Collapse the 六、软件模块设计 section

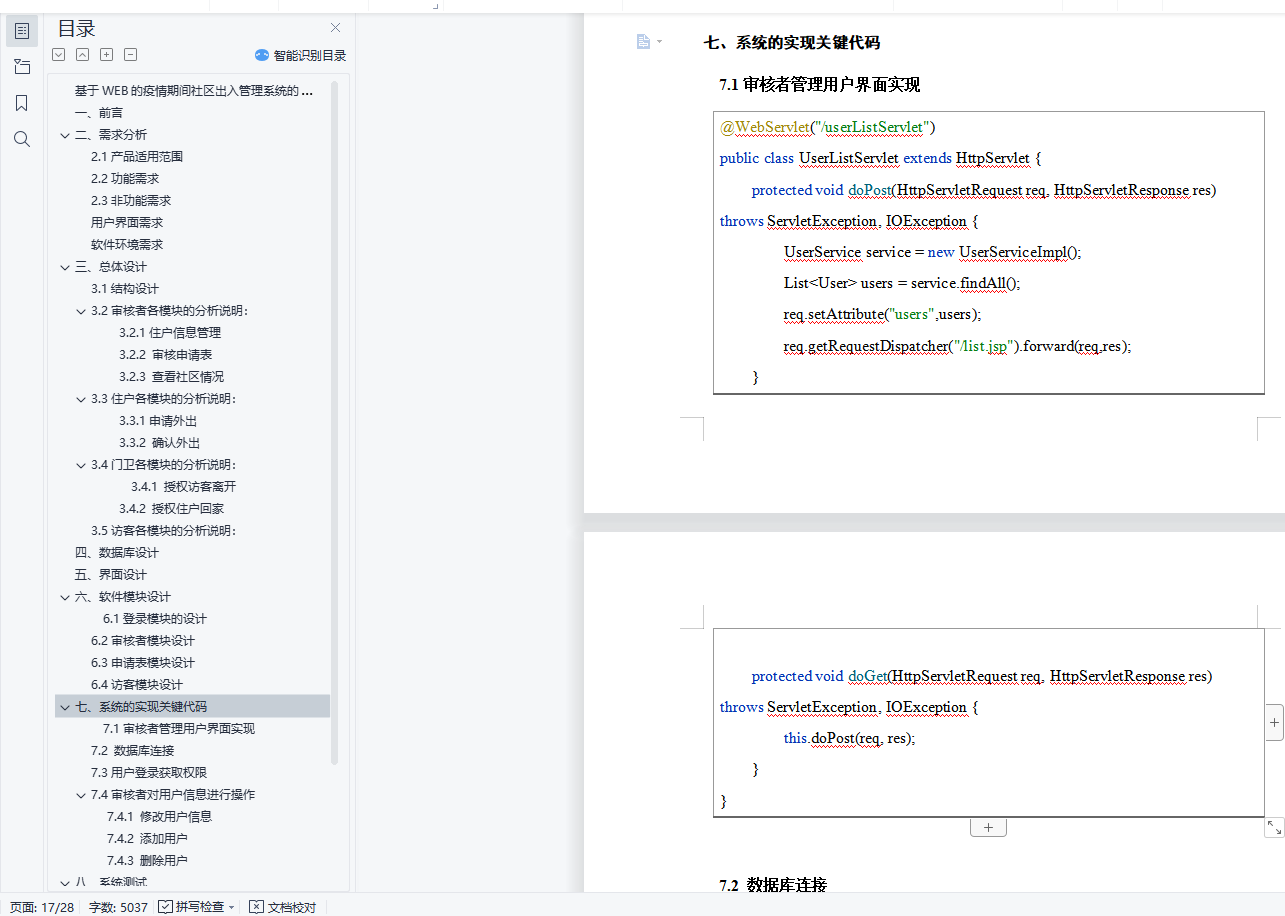click(65, 597)
